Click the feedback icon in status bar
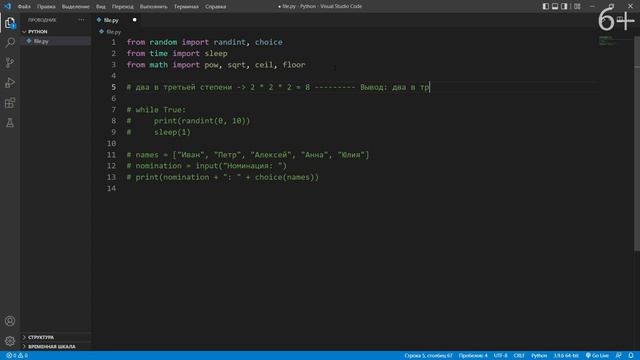Image resolution: width=640 pixels, height=360 pixels. (x=618, y=356)
